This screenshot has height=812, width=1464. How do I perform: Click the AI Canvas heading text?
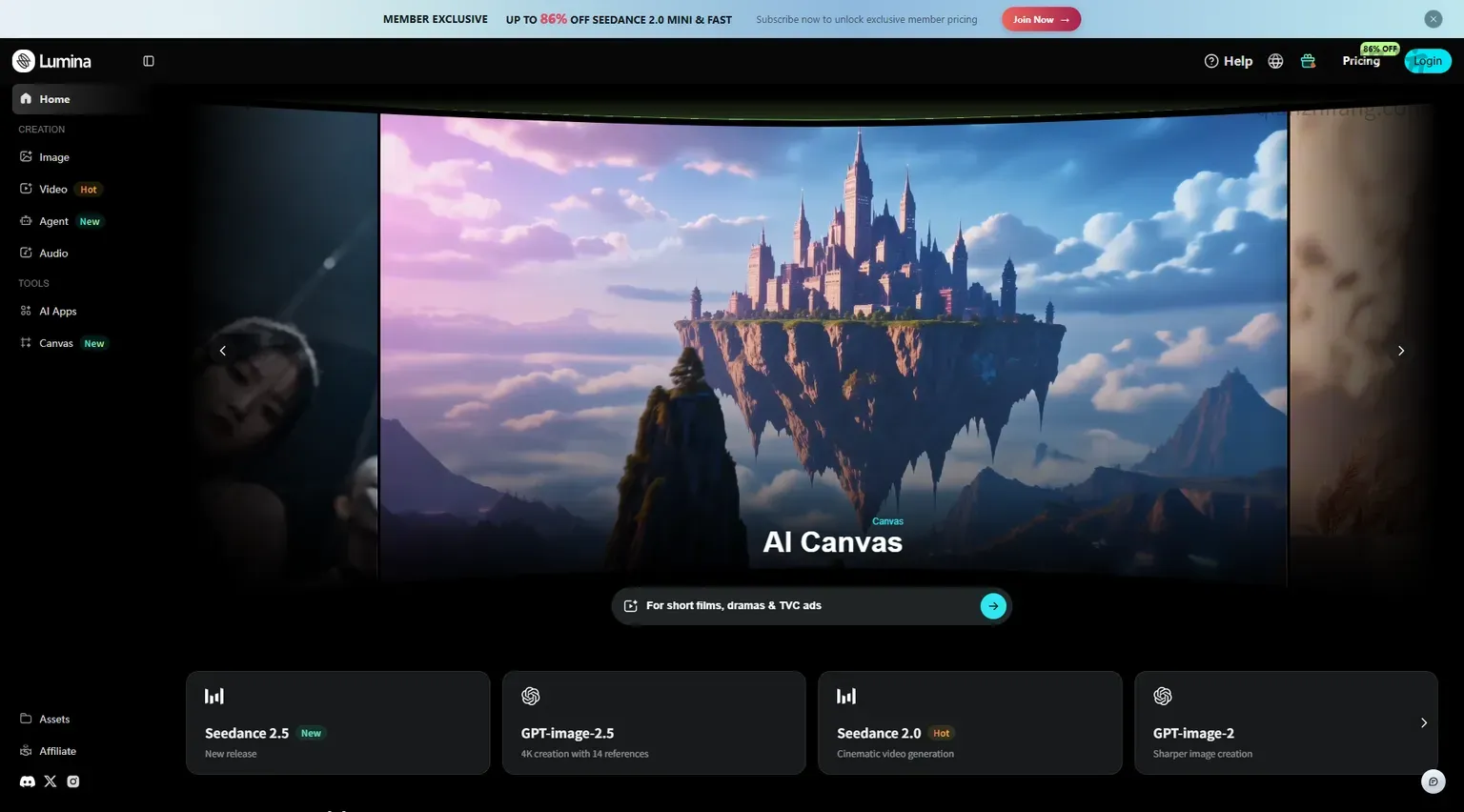pyautogui.click(x=832, y=542)
